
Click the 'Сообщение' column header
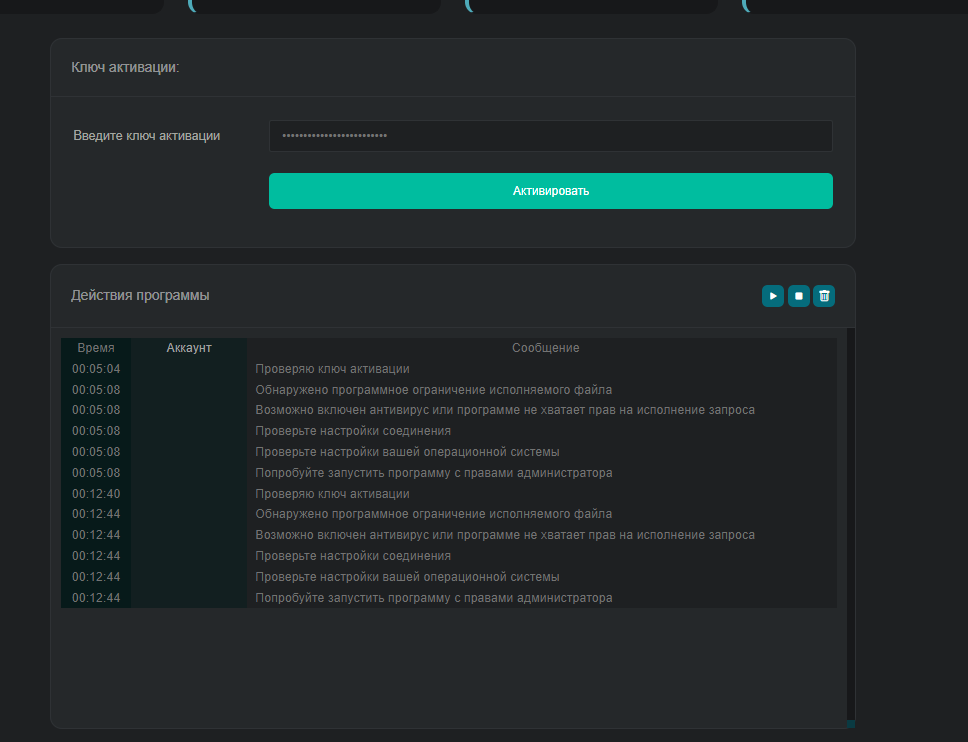(545, 348)
